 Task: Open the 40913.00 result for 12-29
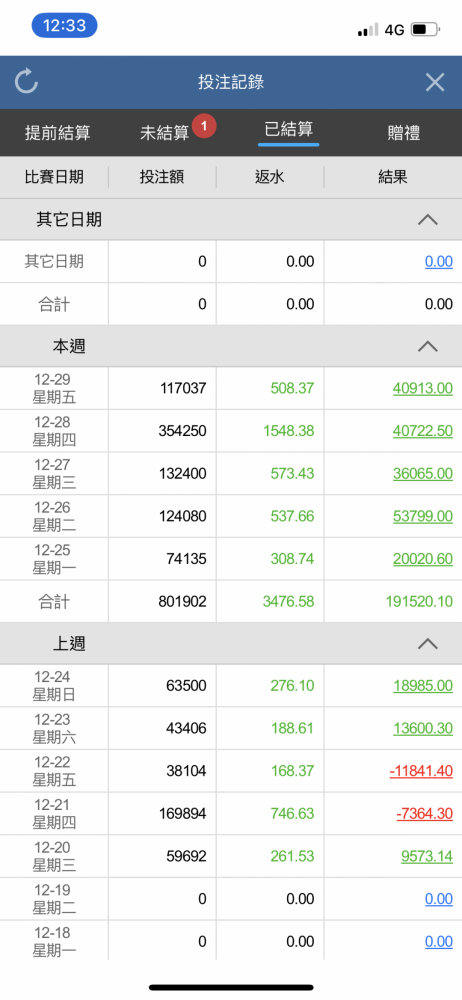(423, 388)
